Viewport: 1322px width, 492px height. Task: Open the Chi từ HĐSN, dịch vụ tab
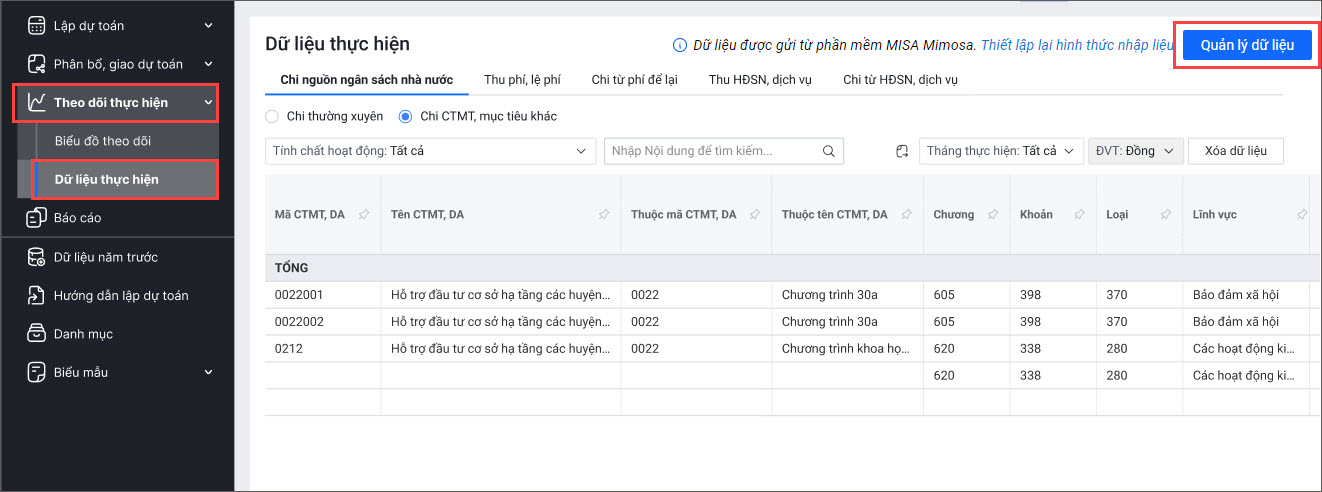pyautogui.click(x=901, y=80)
